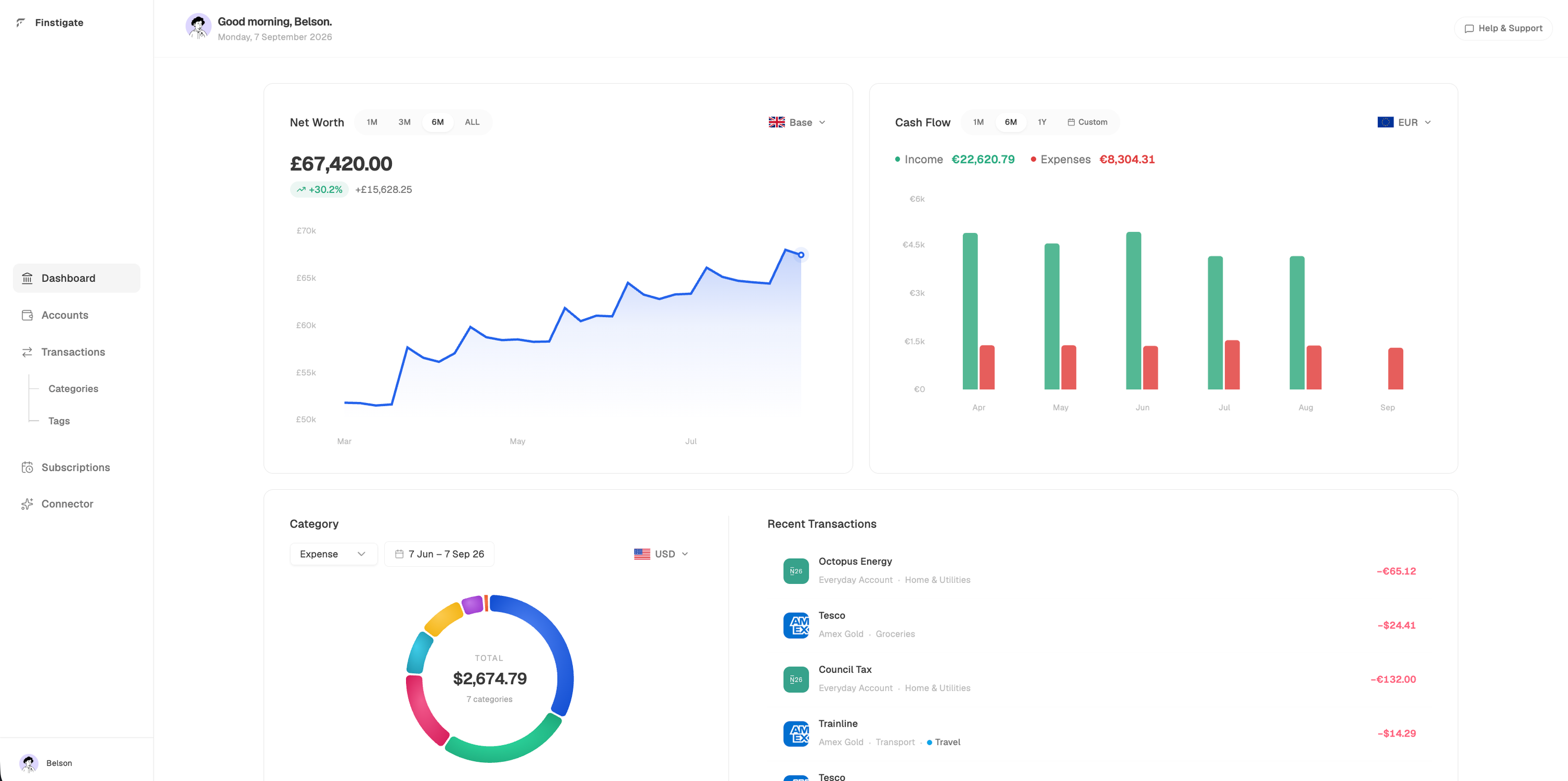This screenshot has width=1568, height=781.
Task: Open the USD currency dropdown
Action: [x=661, y=554]
